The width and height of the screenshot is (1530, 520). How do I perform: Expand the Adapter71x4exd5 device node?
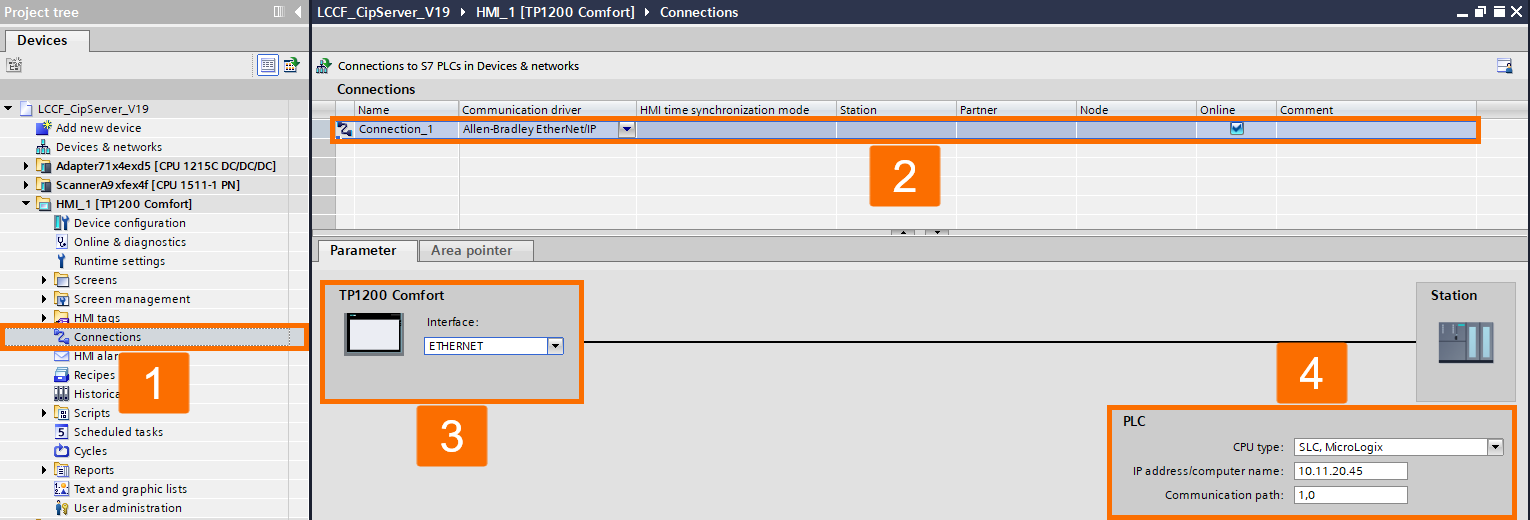pyautogui.click(x=27, y=166)
